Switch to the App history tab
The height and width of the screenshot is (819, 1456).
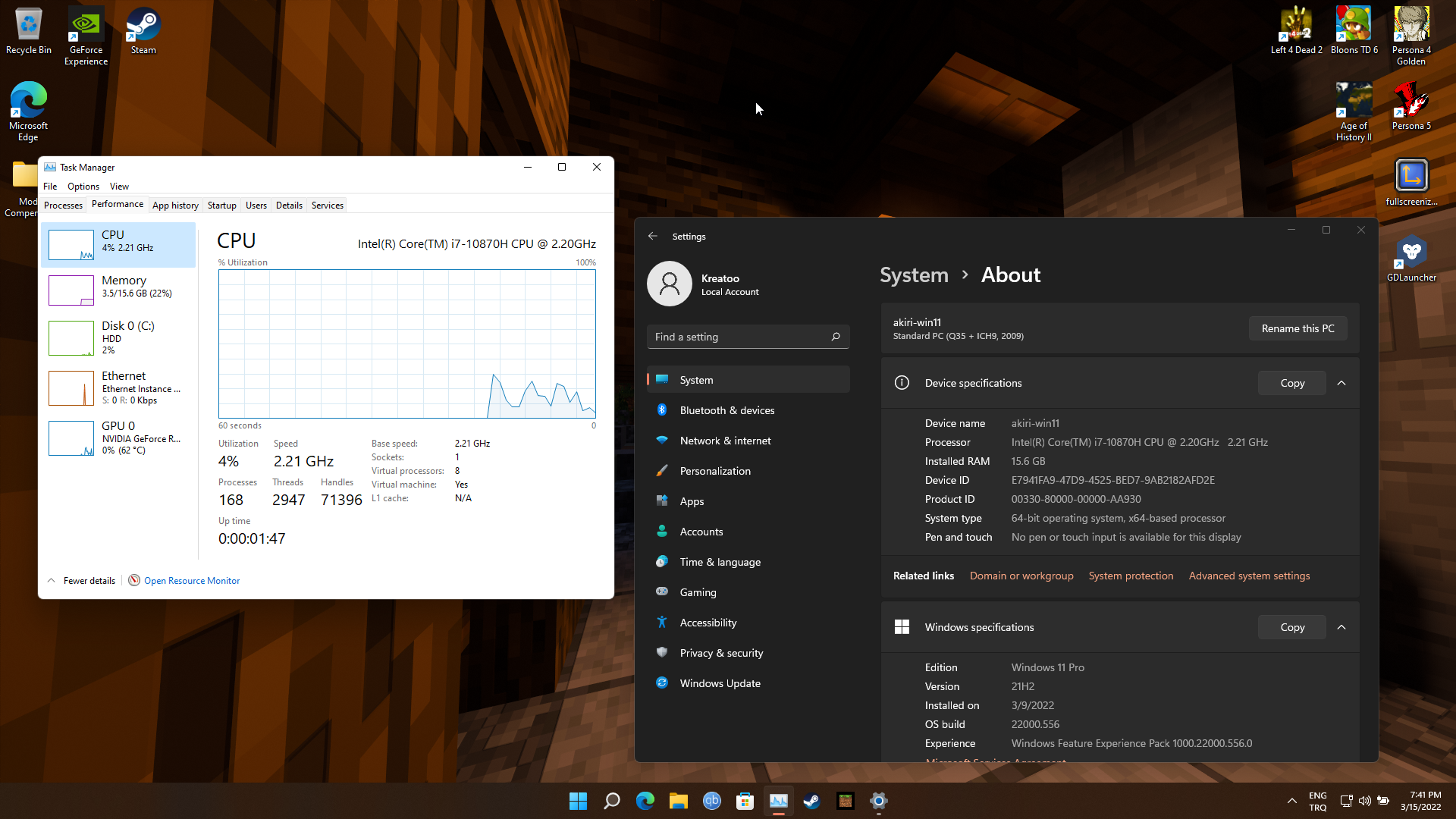[175, 206]
